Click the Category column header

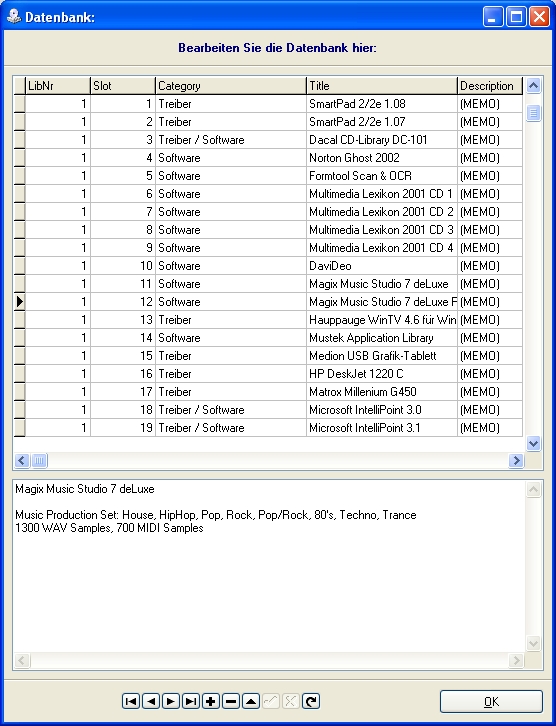(x=231, y=86)
